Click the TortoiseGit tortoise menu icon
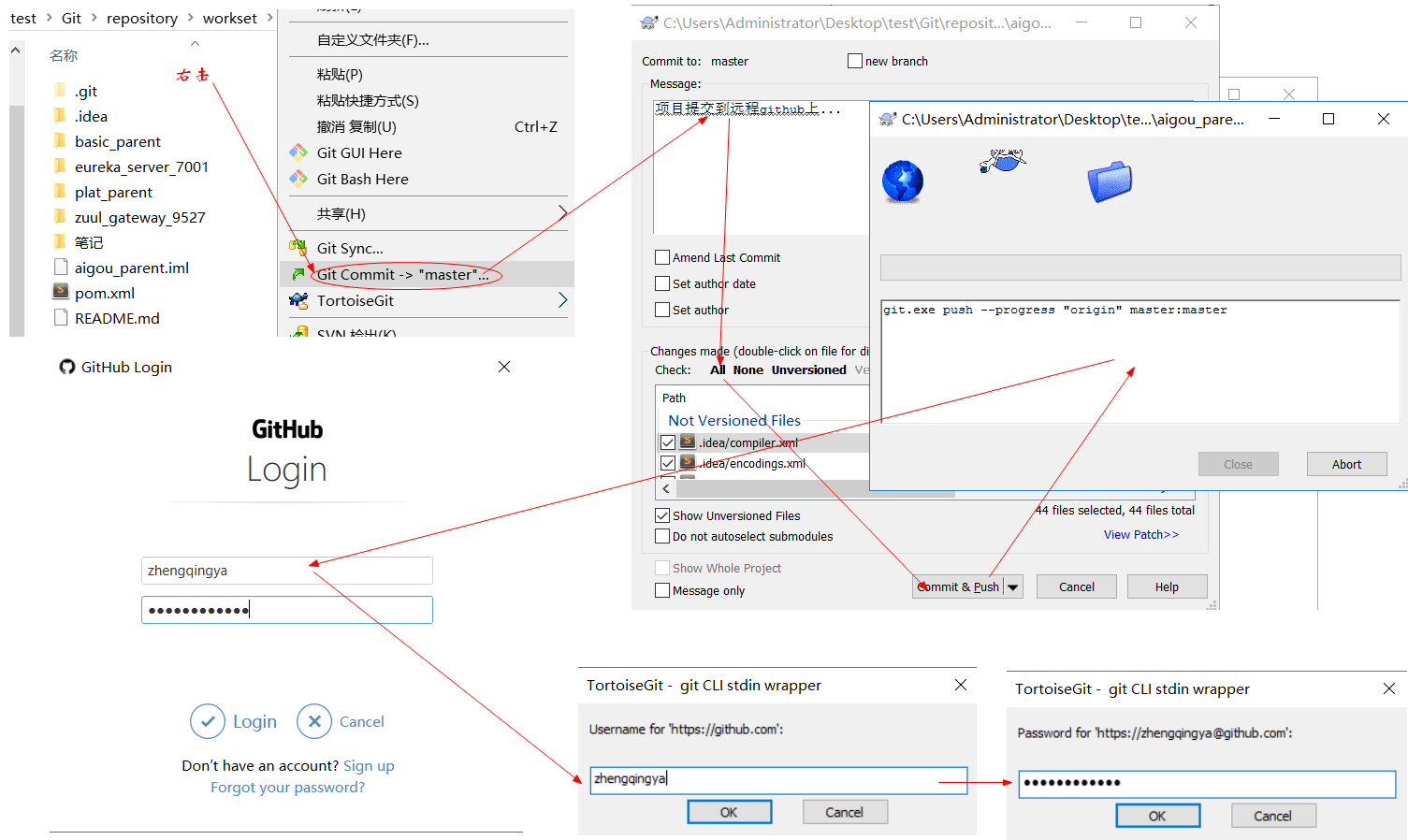1408x840 pixels. click(x=298, y=300)
